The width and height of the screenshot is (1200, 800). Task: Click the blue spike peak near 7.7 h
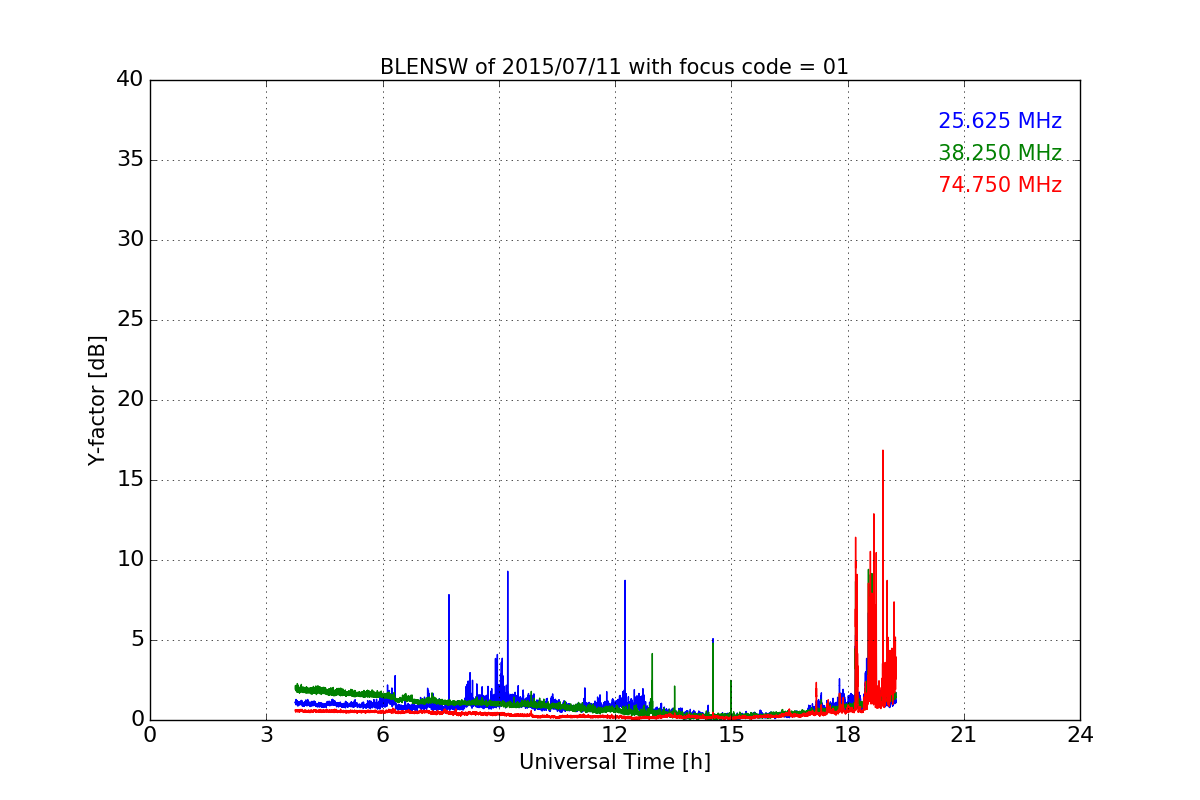[x=449, y=596]
